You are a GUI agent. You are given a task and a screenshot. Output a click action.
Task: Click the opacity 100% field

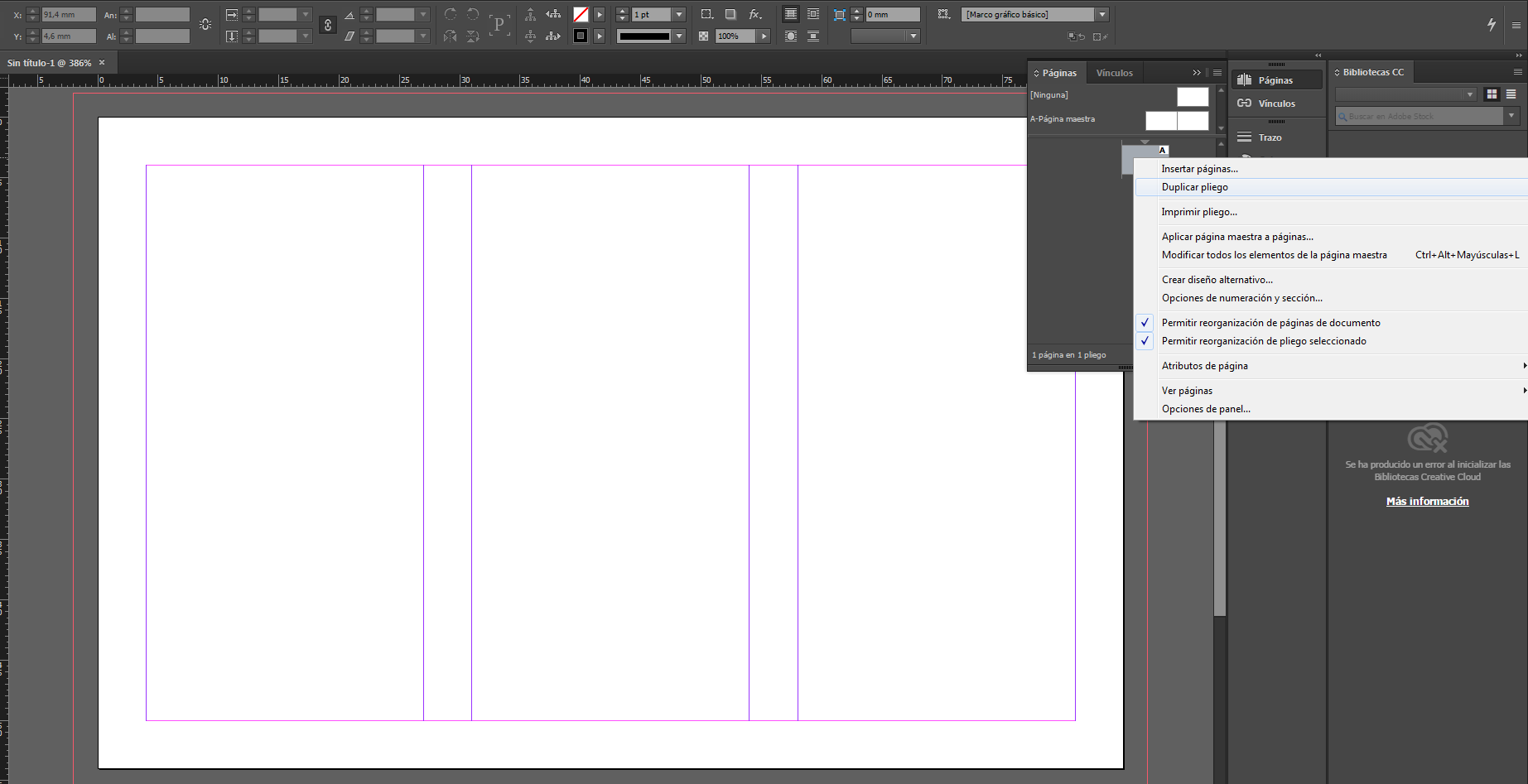click(x=736, y=36)
